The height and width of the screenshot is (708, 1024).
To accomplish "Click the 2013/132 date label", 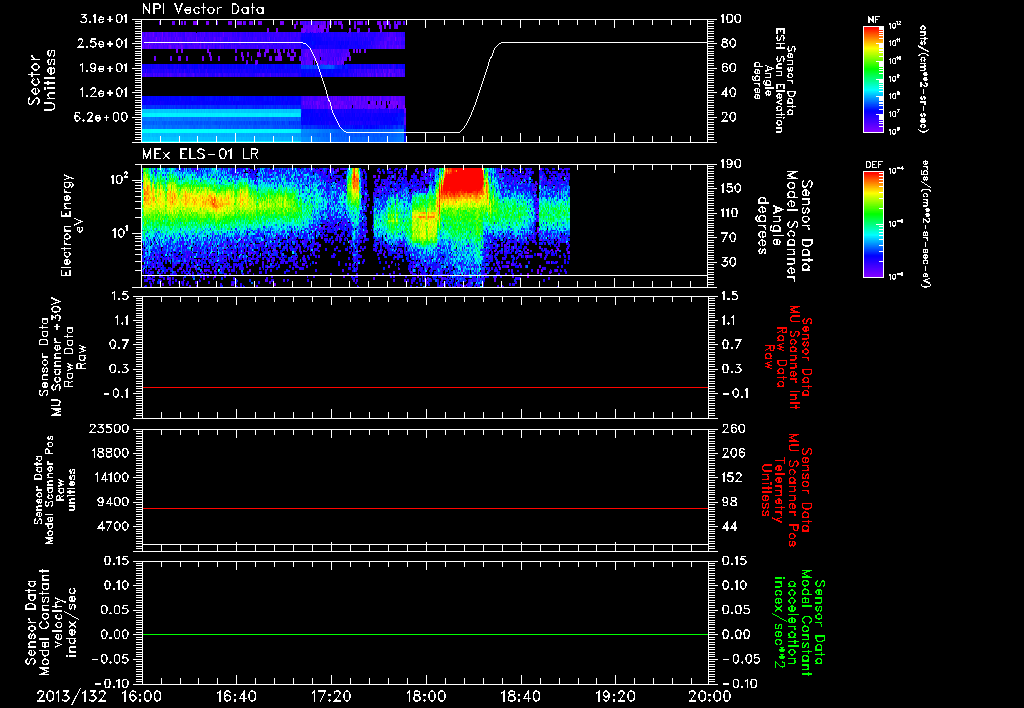I will click(71, 696).
